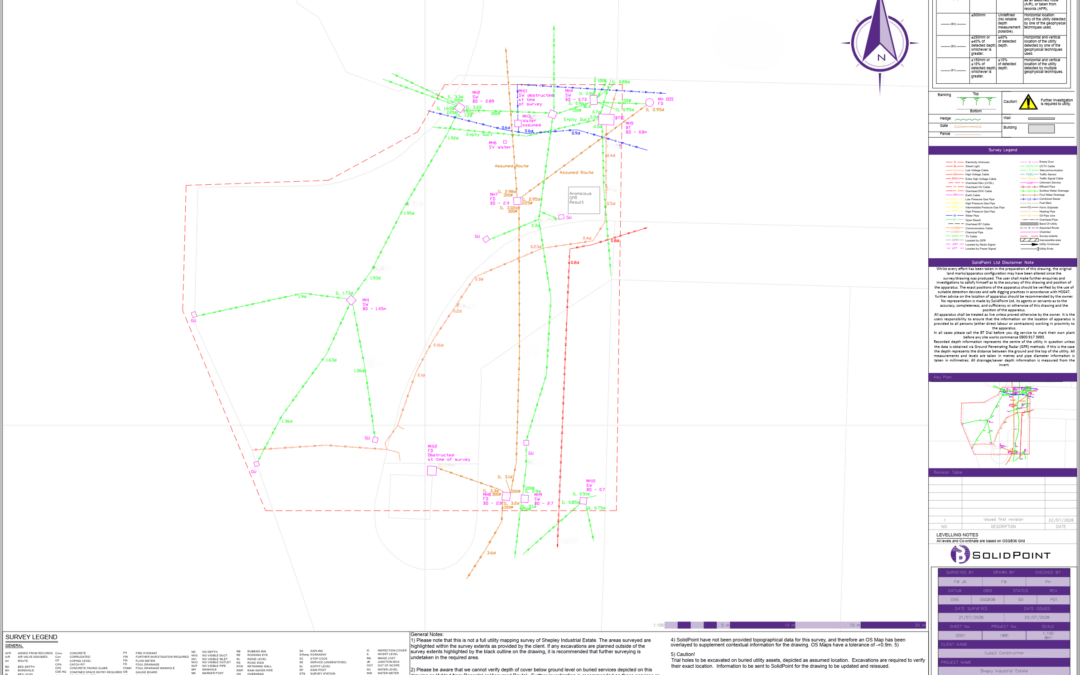
Task: Click the 'MH DDS FD' label
Action: (665, 101)
